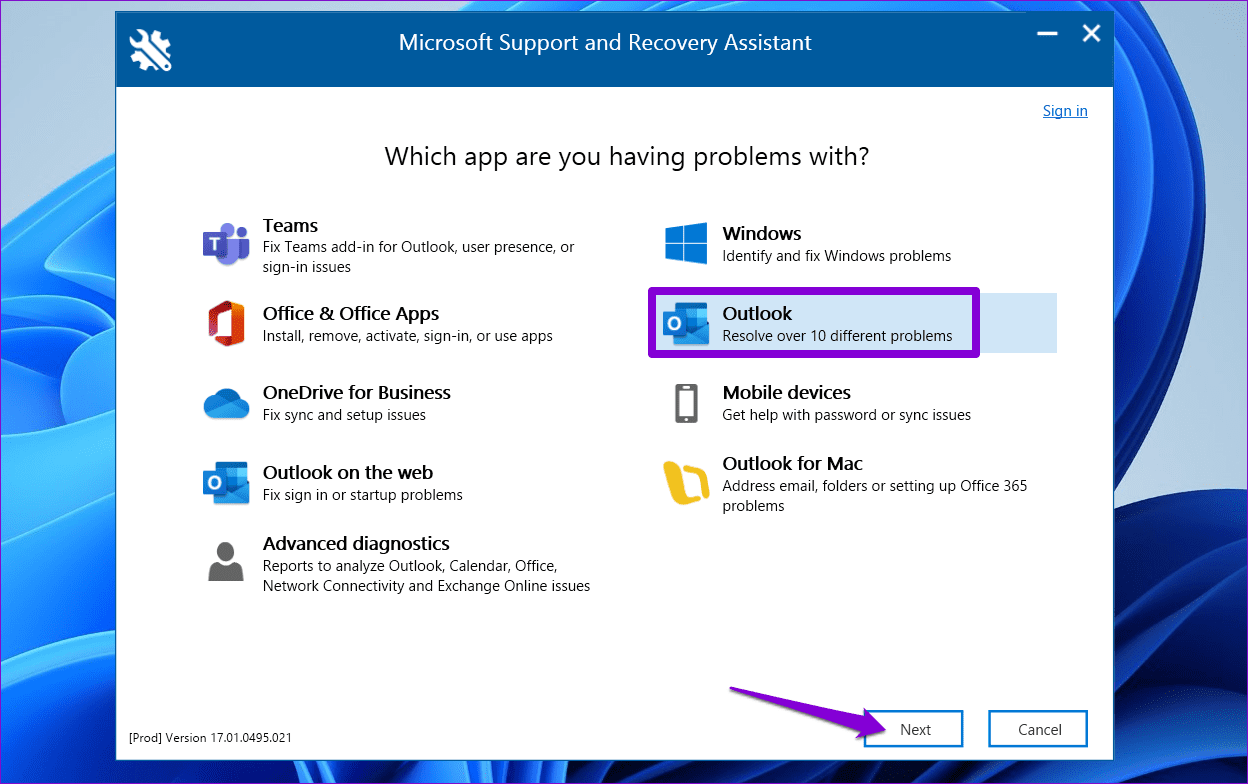The image size is (1248, 784).
Task: Click 'Identify and fix Windows problems' description
Action: (x=837, y=256)
